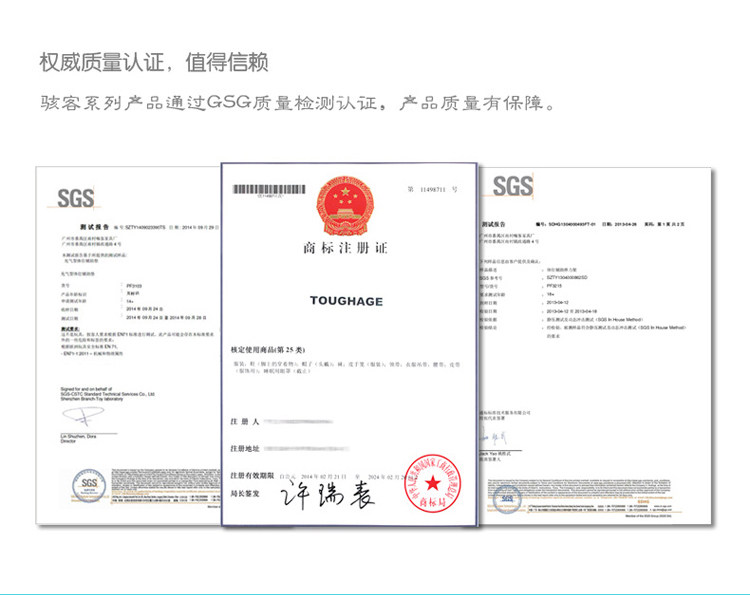Click the signature on the right SGS report
The image size is (750, 595).
click(493, 437)
